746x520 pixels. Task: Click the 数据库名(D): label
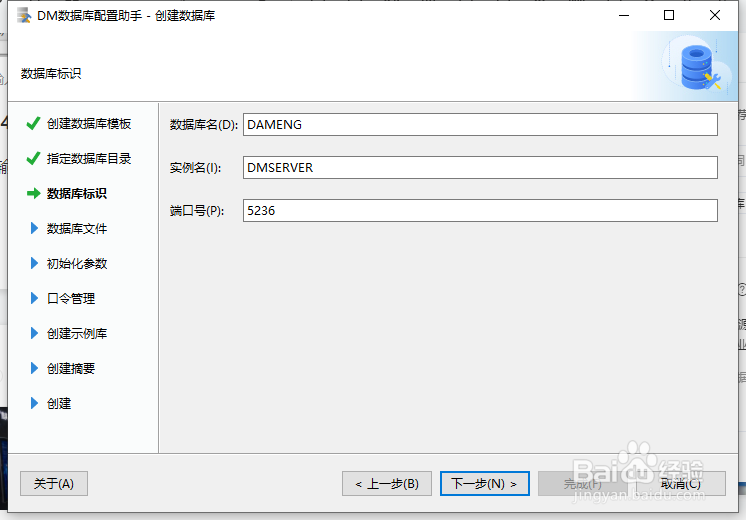[204, 125]
